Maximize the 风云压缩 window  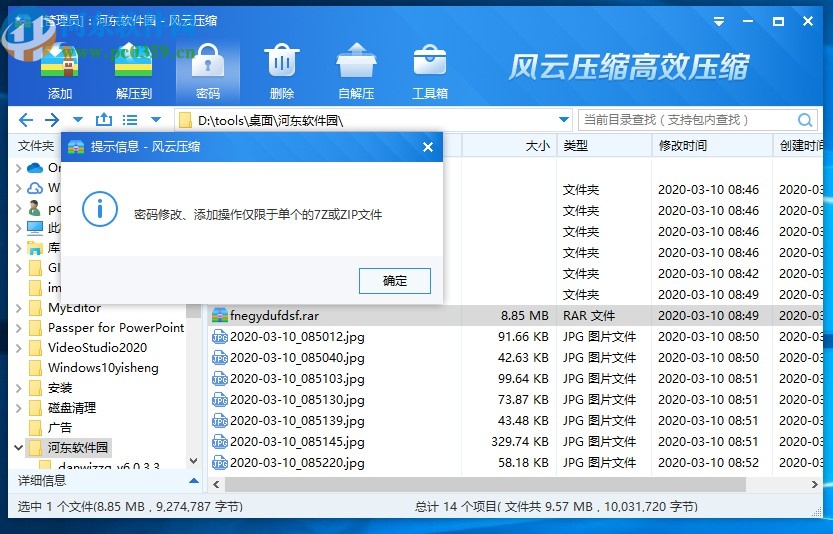[x=778, y=21]
